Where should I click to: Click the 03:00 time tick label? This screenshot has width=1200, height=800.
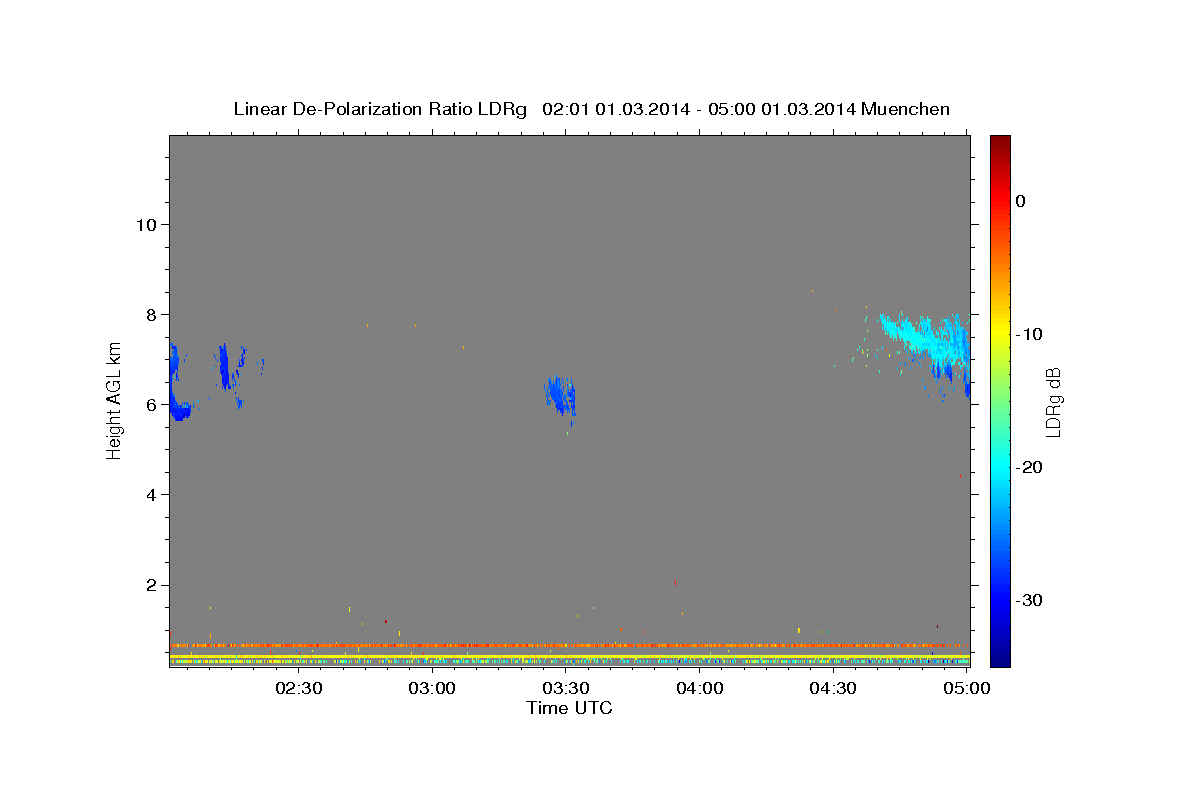[433, 689]
